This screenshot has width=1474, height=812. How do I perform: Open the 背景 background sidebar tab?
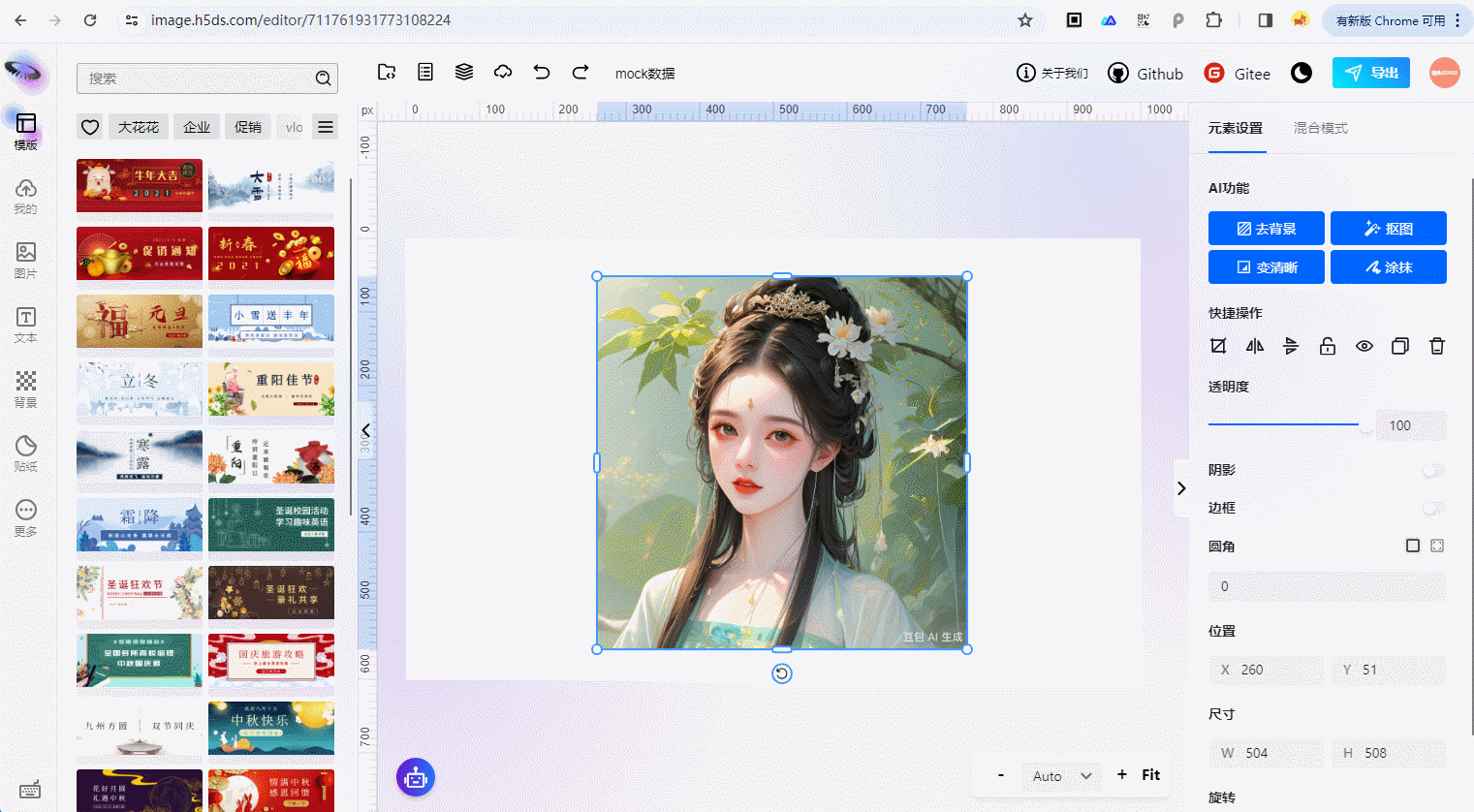pos(26,389)
